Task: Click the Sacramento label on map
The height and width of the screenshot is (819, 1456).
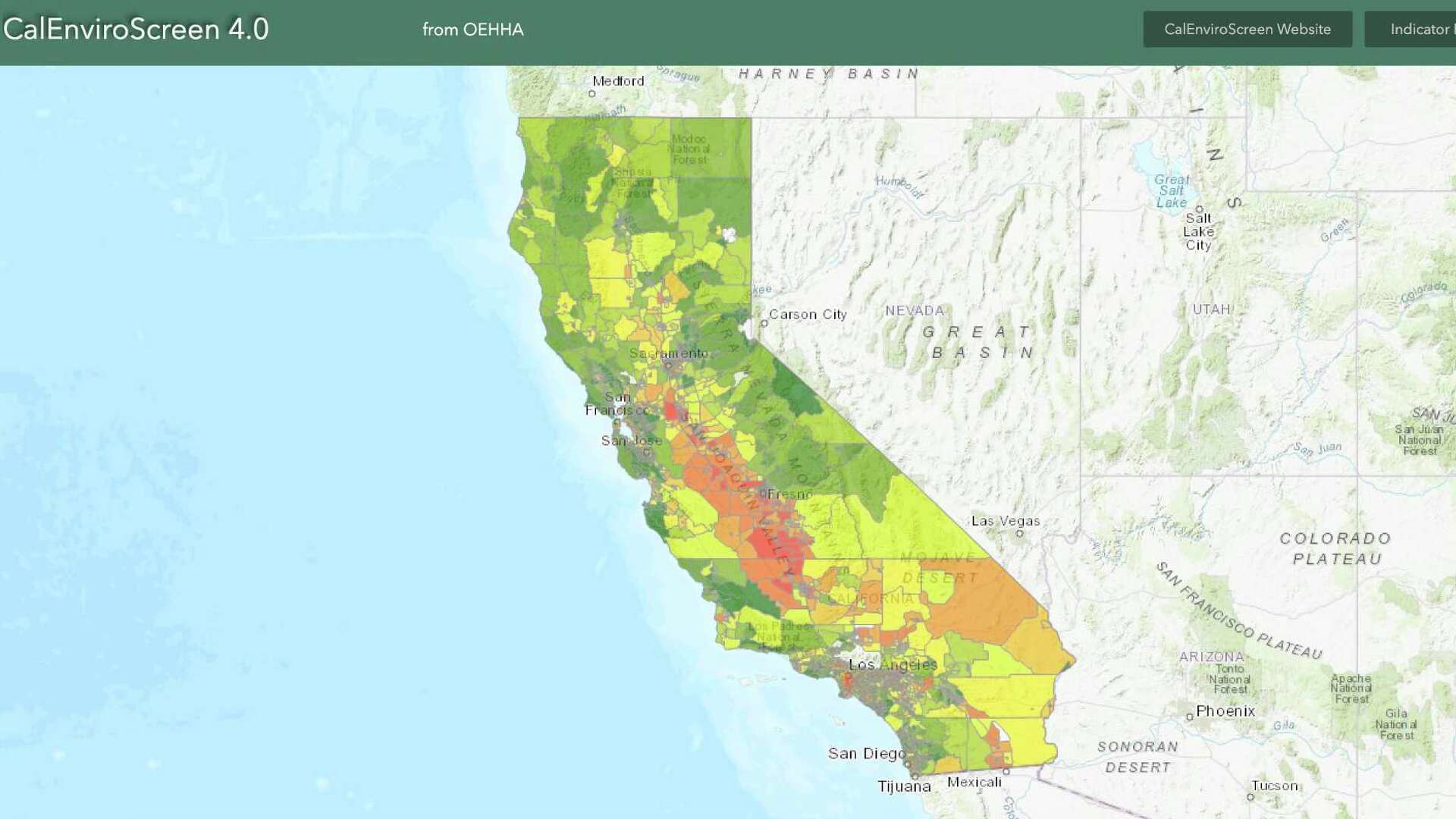Action: (669, 353)
